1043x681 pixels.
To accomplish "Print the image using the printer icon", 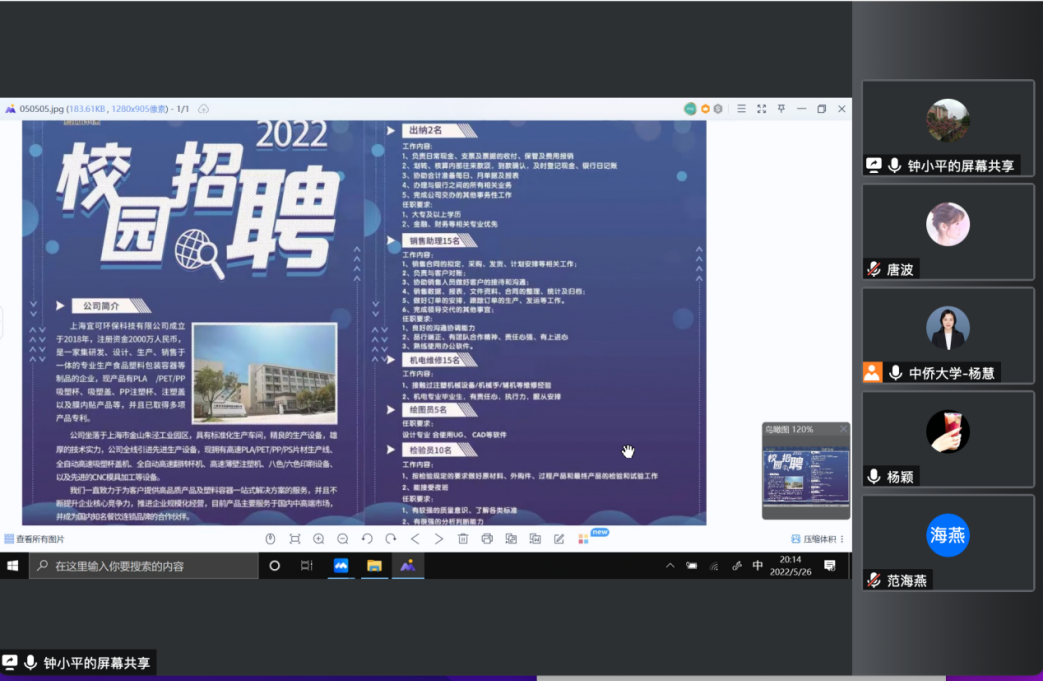I will click(x=487, y=539).
